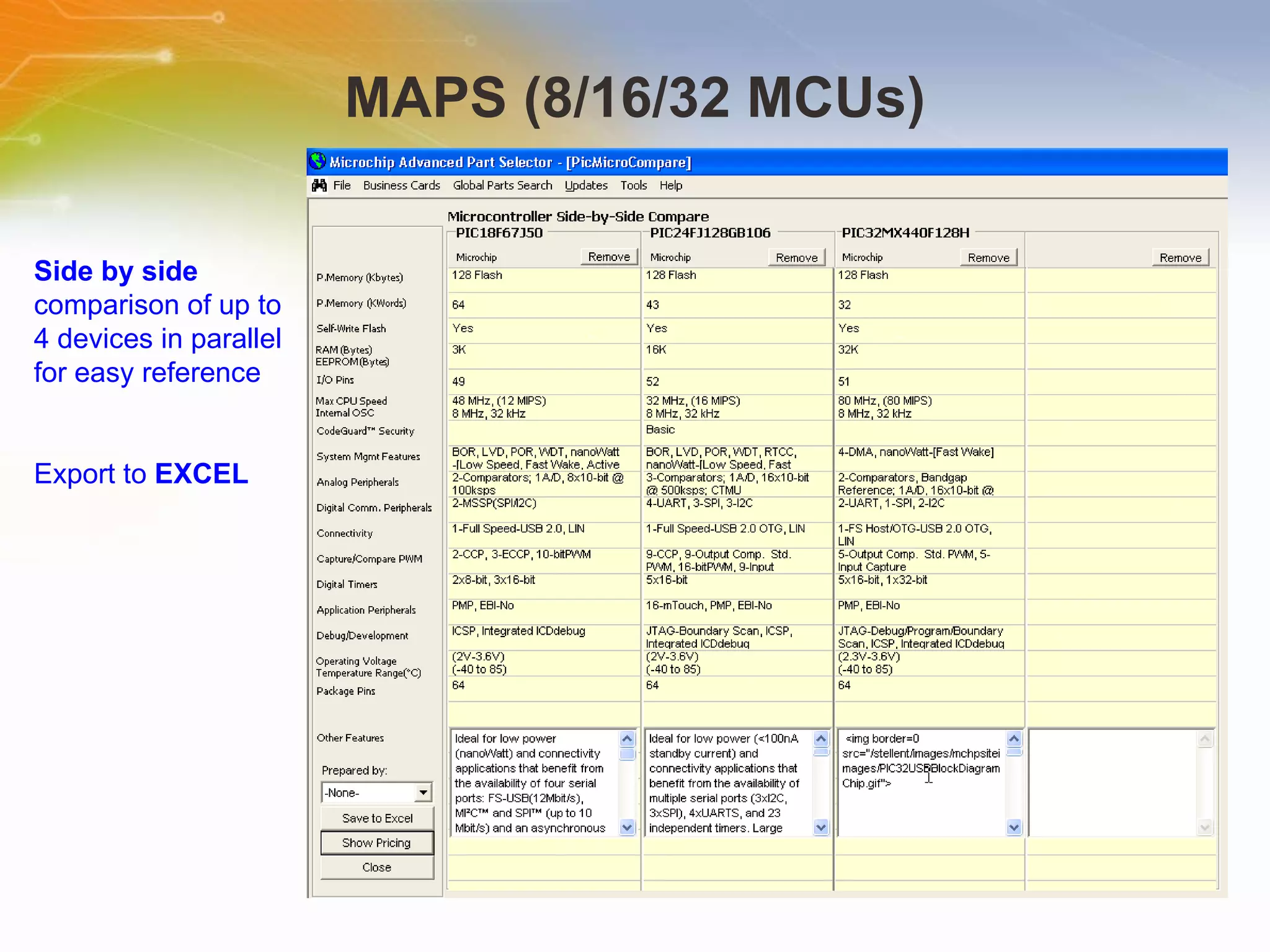Click the scroll thumb of the PIC32MX440F128H description

click(x=1014, y=752)
